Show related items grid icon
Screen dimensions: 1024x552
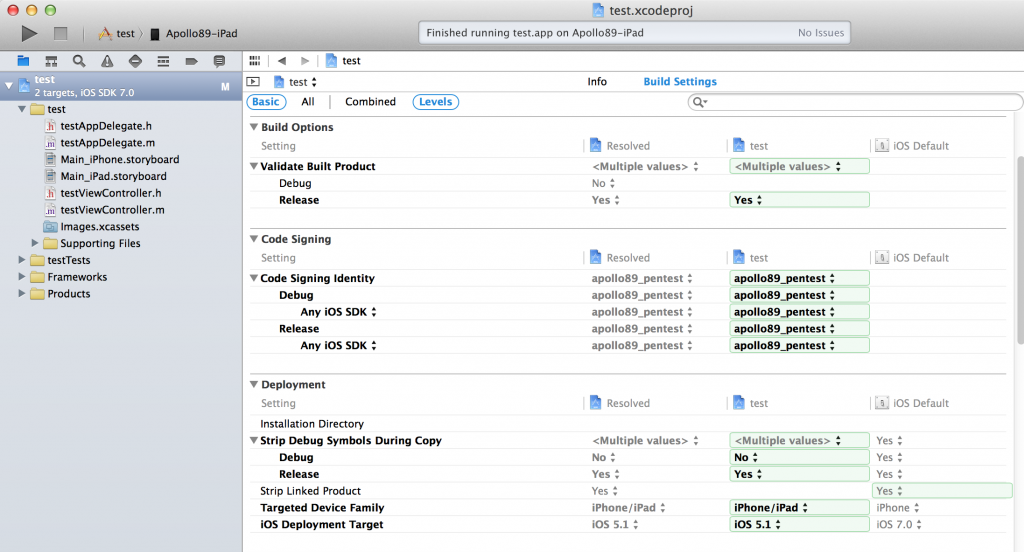click(x=255, y=61)
